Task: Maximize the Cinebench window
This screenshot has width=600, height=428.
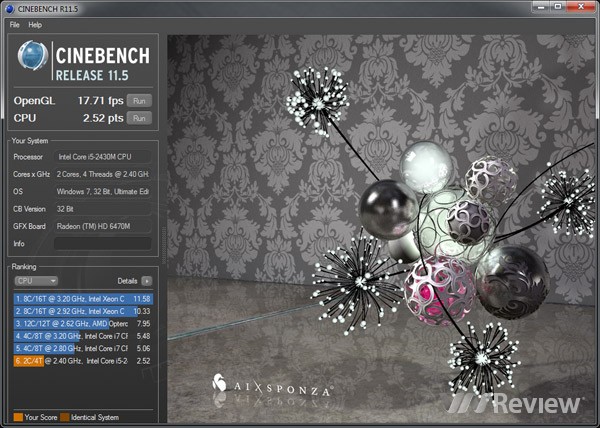Action: [x=558, y=6]
